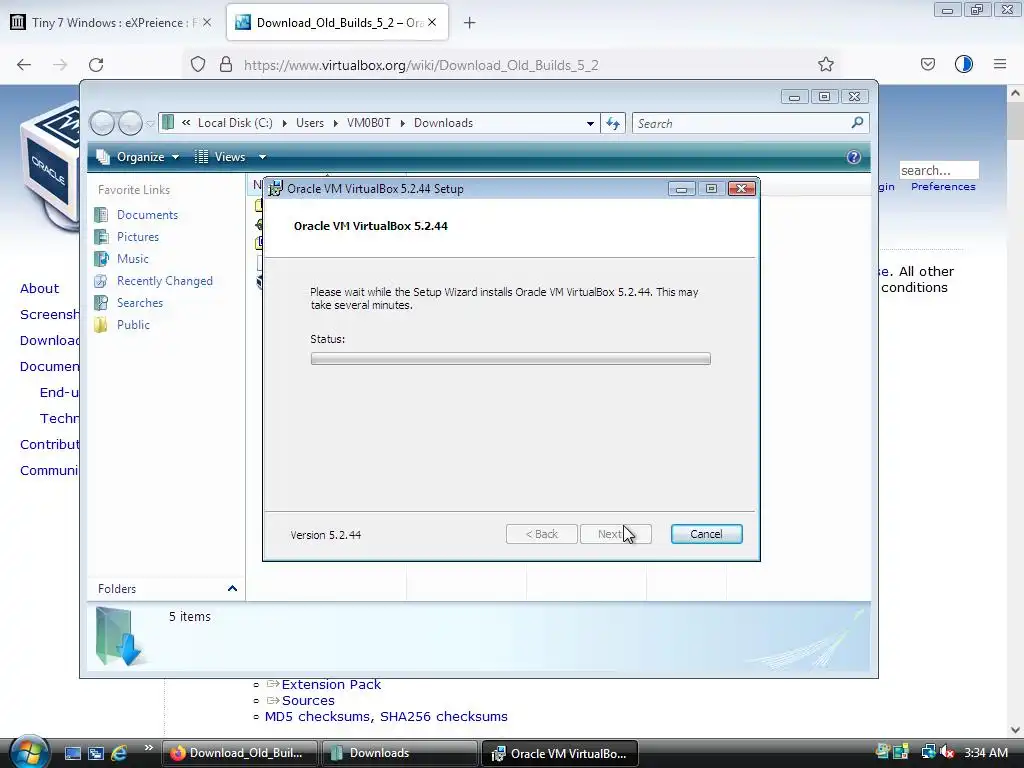Screen dimensions: 1024x768
Task: Close the Tiny 7 Windows browser tab
Action: [206, 22]
